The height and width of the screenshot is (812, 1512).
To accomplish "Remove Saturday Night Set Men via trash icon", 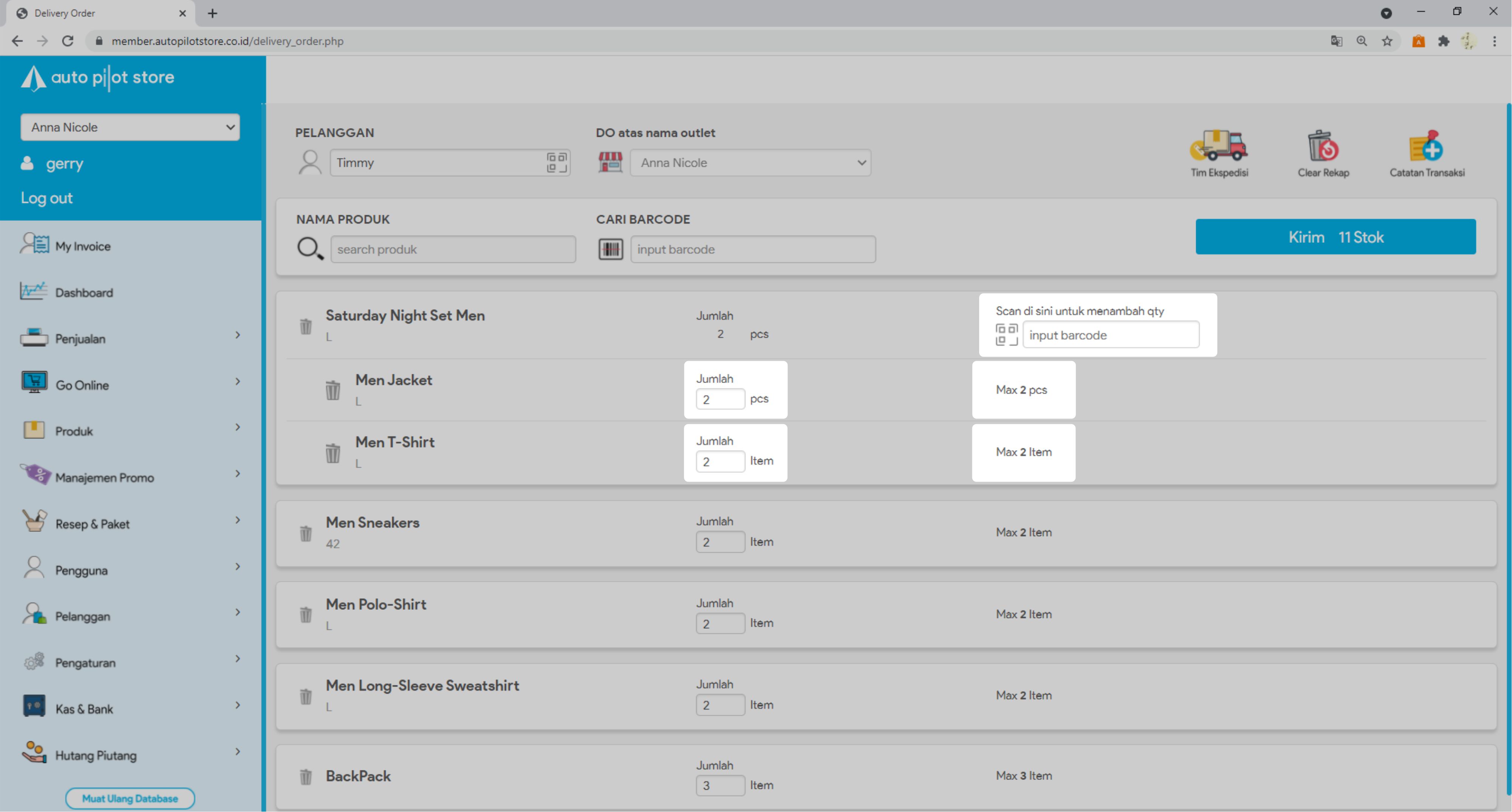I will click(x=306, y=326).
